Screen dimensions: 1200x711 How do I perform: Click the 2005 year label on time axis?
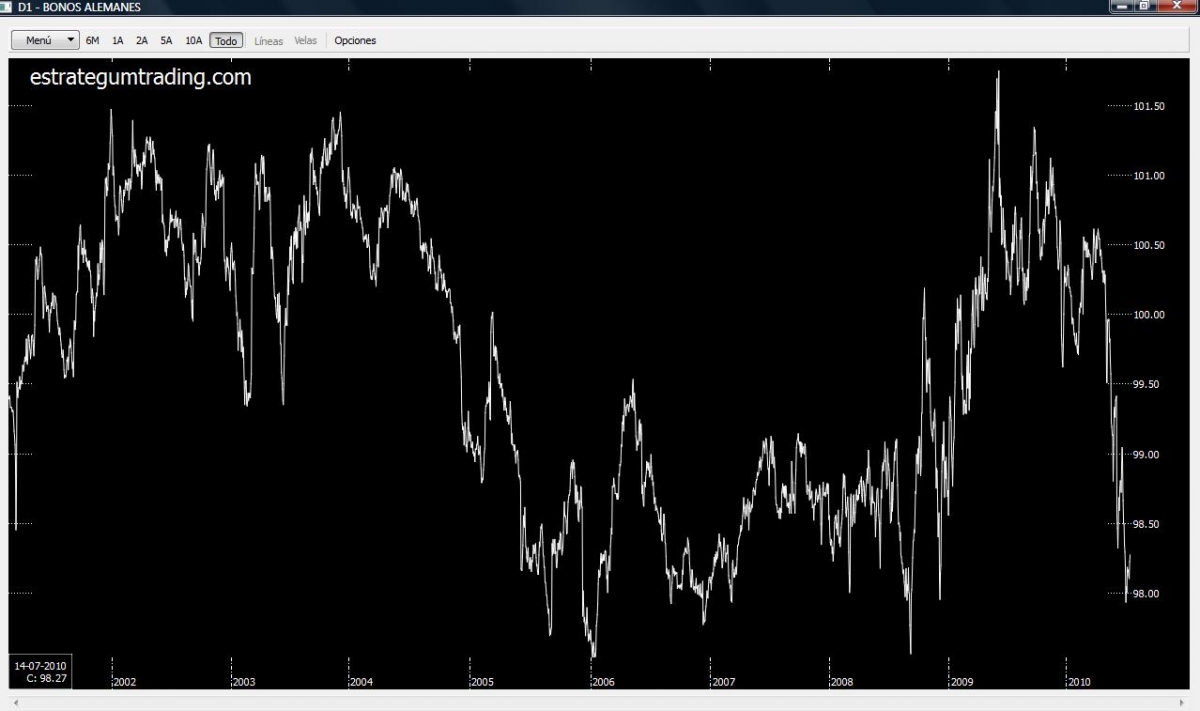click(x=482, y=682)
